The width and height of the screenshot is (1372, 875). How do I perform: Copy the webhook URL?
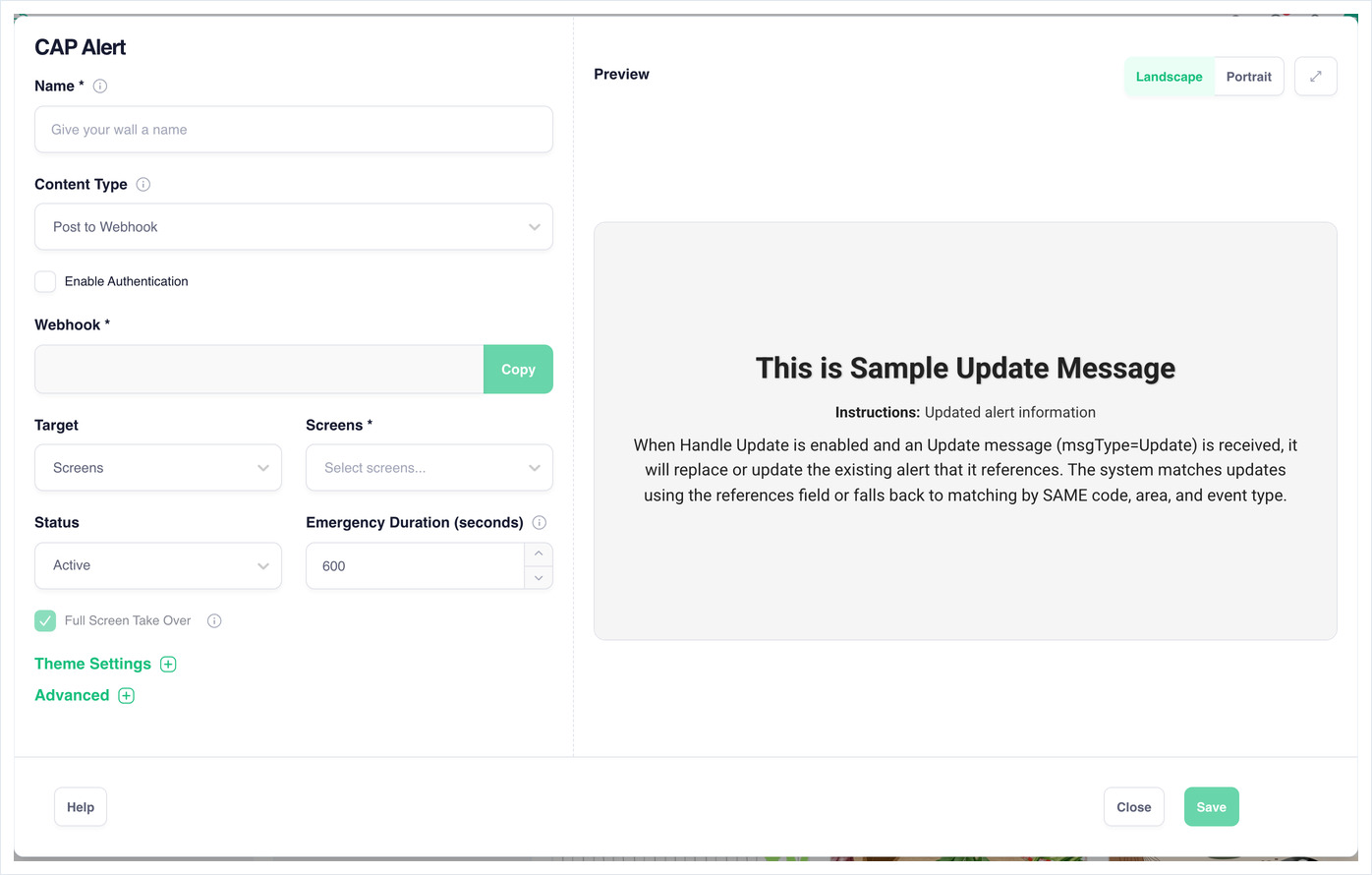[x=518, y=369]
